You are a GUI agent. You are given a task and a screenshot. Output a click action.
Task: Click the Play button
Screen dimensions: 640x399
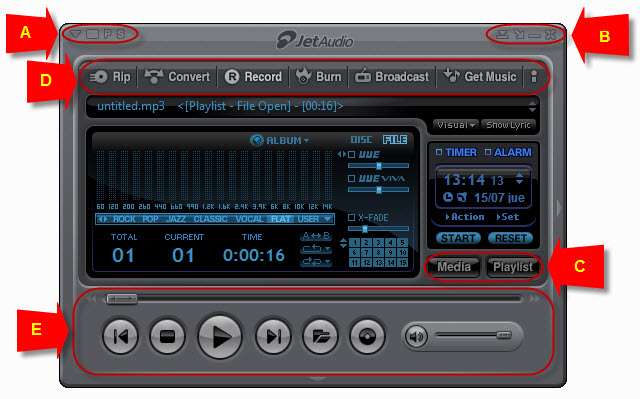(220, 337)
